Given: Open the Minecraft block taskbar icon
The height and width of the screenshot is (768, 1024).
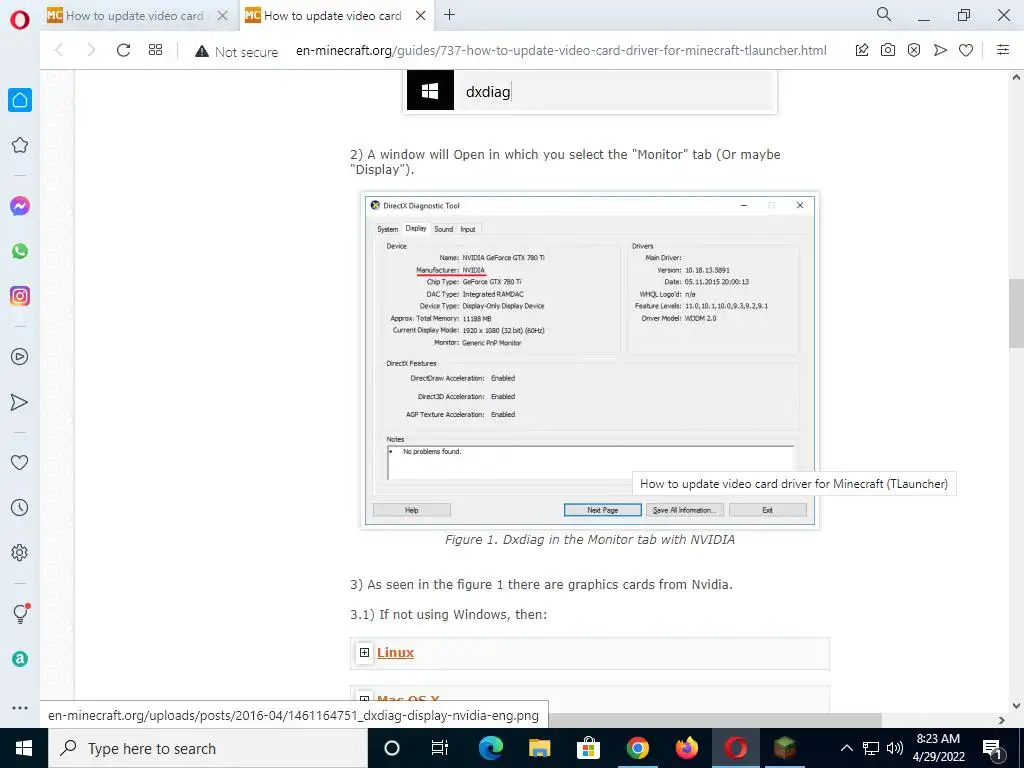Looking at the screenshot, I should (784, 748).
